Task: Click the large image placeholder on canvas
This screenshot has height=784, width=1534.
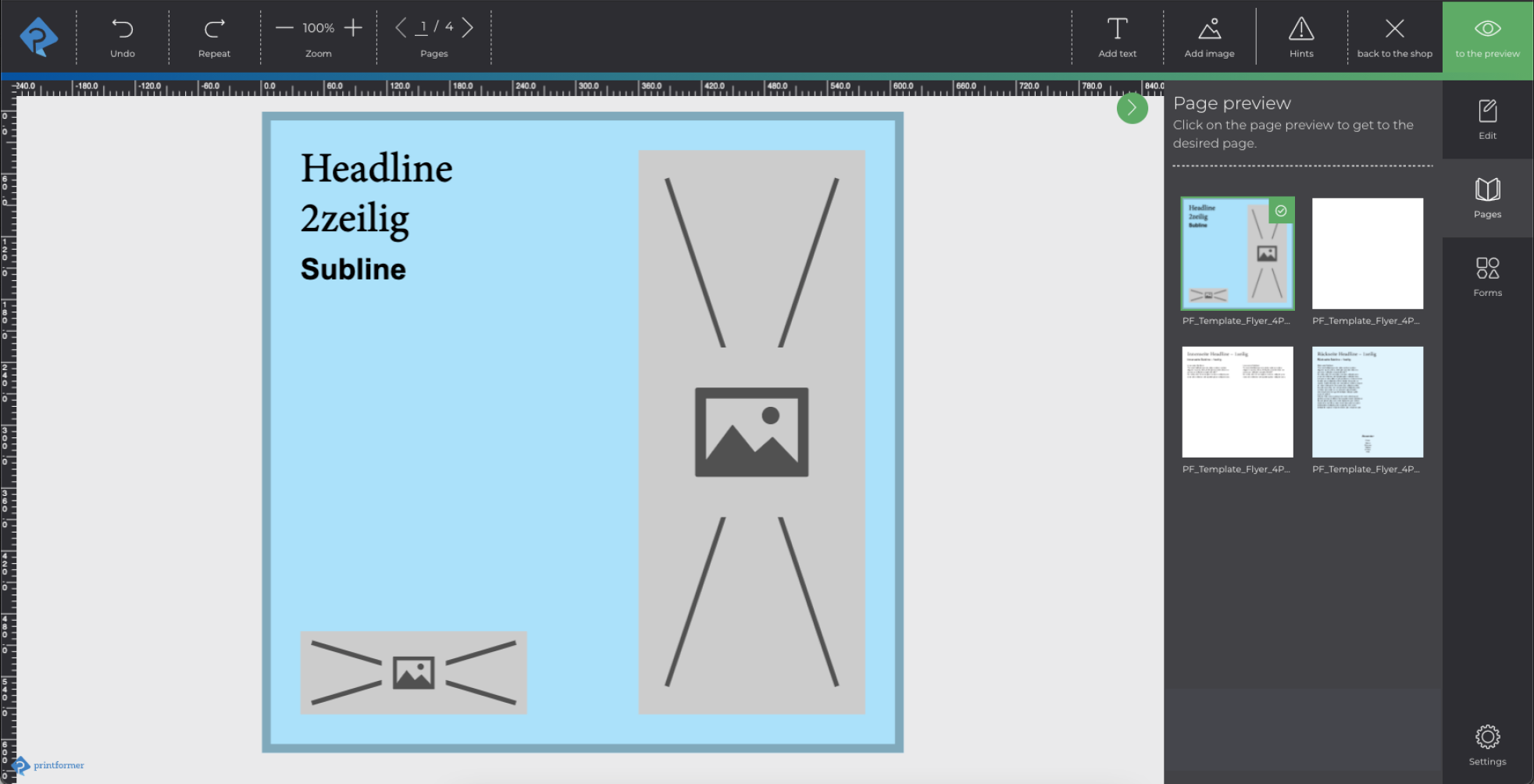Action: pyautogui.click(x=751, y=432)
